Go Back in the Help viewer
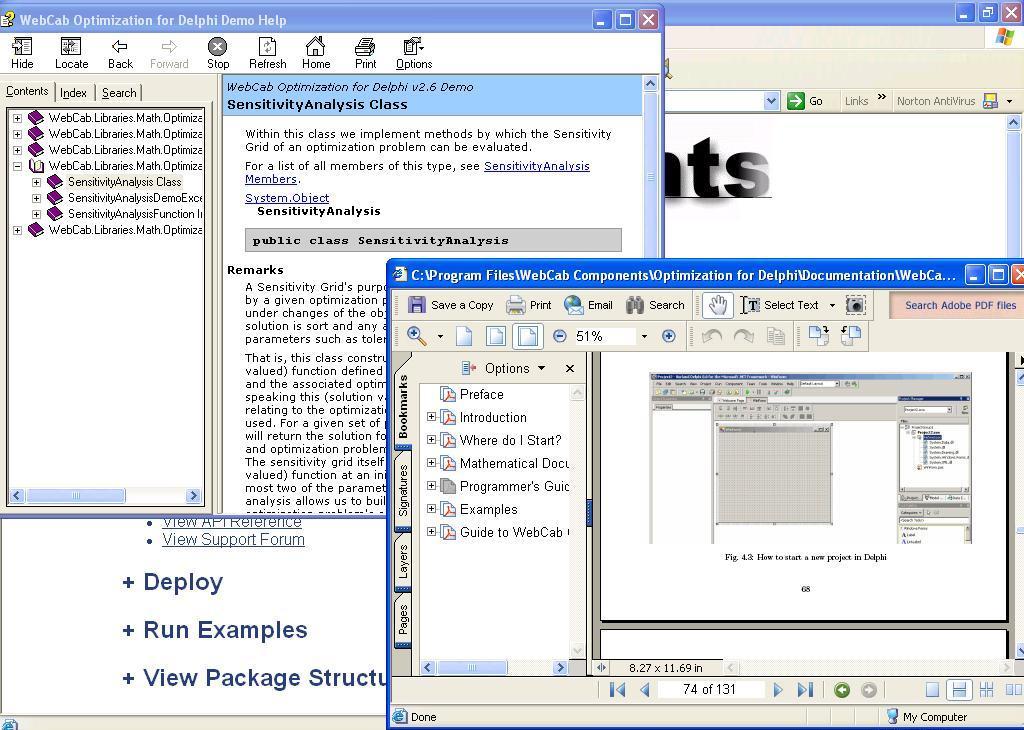Image resolution: width=1024 pixels, height=730 pixels. coord(120,54)
